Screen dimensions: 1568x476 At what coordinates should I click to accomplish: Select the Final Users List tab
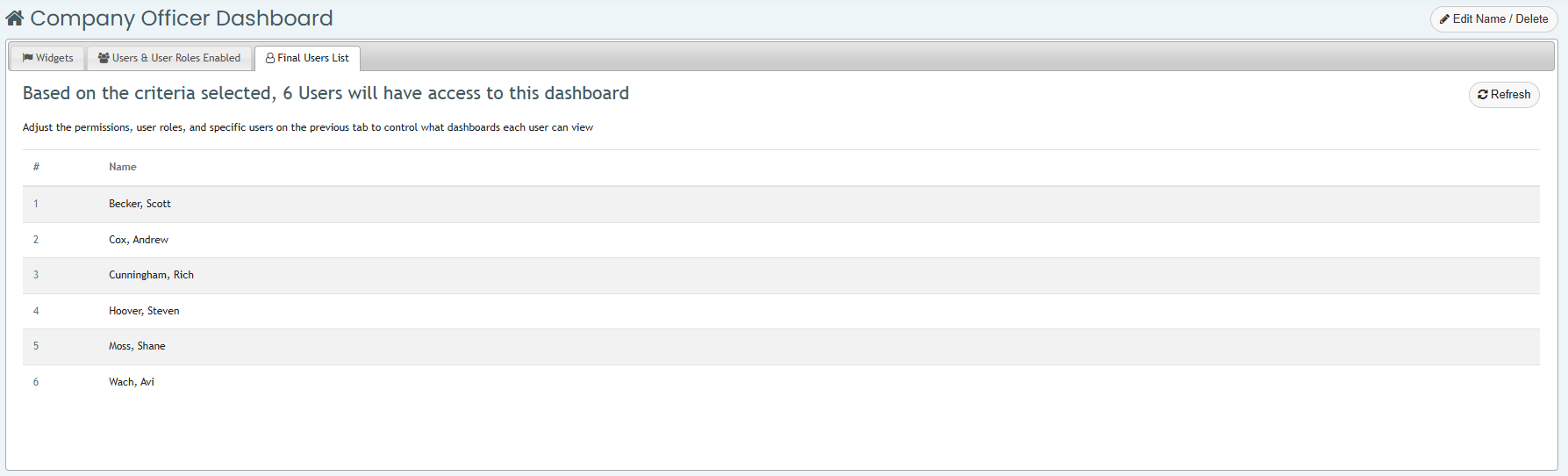coord(307,58)
